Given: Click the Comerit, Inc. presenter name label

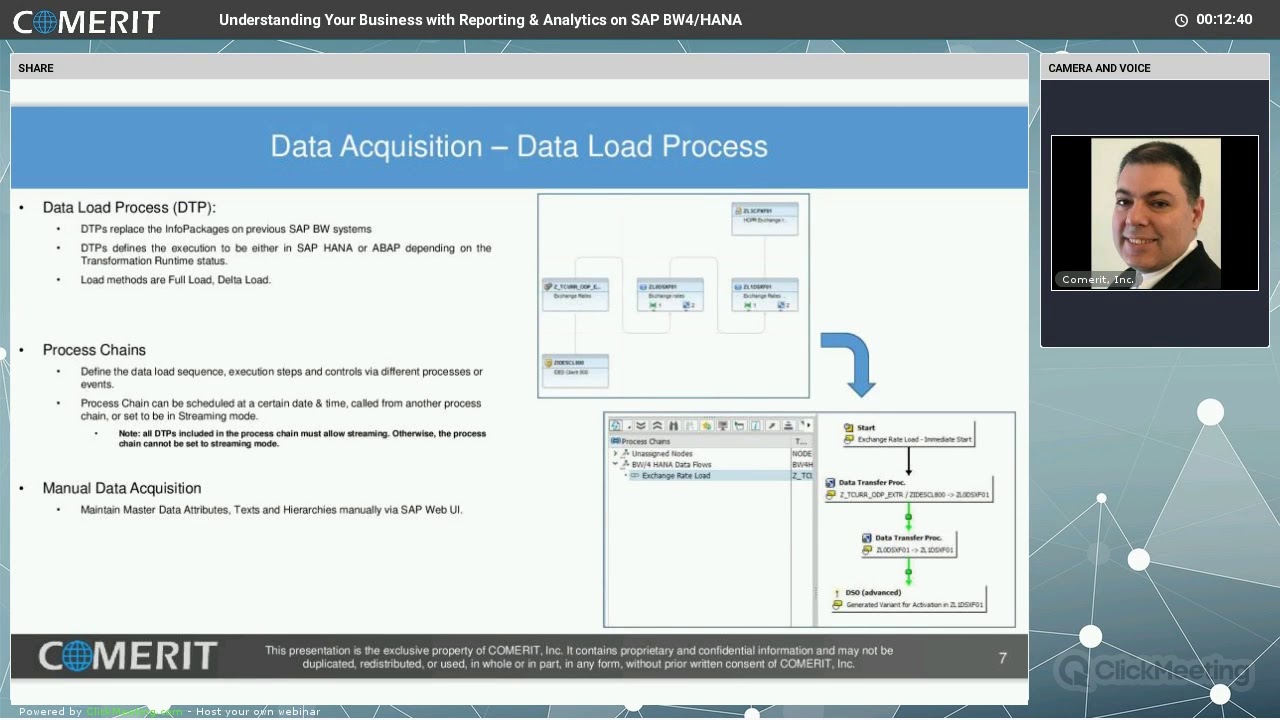Looking at the screenshot, I should tap(1098, 280).
